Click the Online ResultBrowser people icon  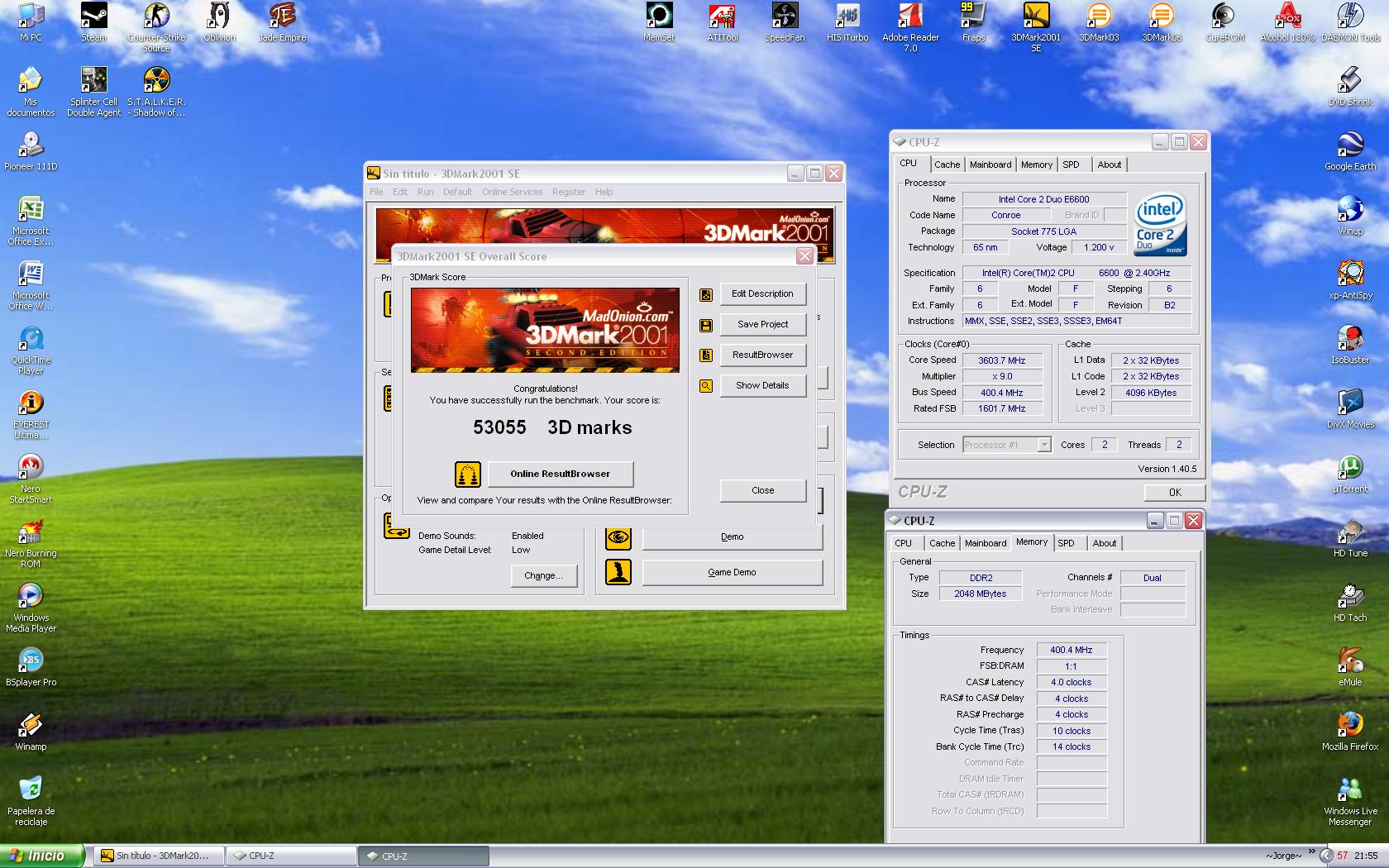point(468,474)
